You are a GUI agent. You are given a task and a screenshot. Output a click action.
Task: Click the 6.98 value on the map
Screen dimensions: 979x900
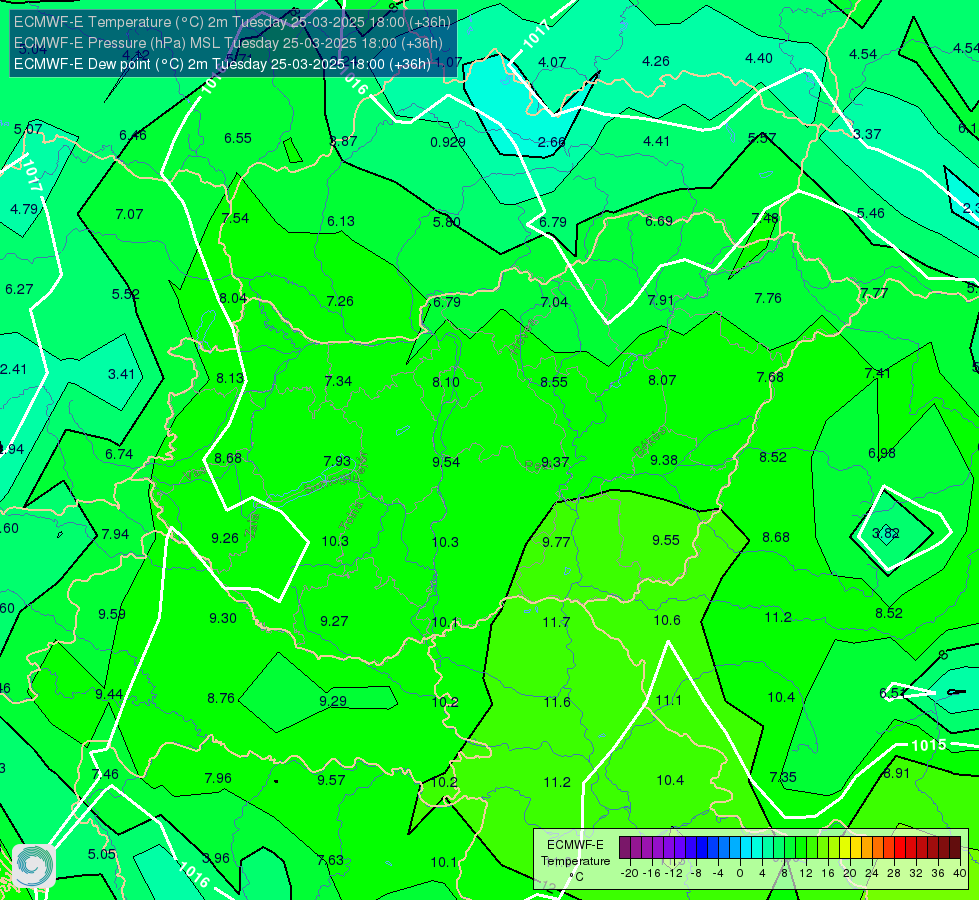(882, 453)
